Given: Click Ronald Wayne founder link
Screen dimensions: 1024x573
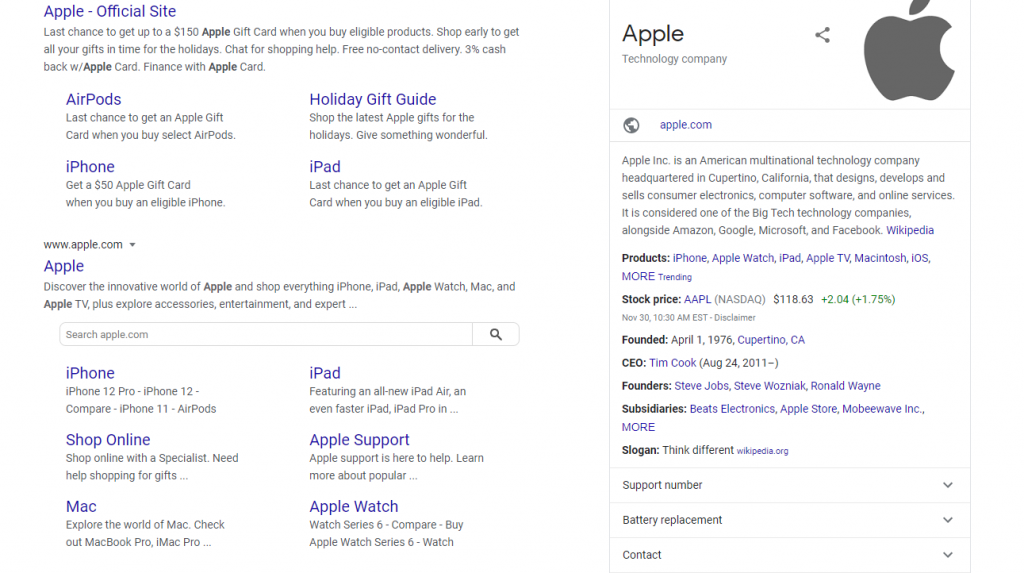Looking at the screenshot, I should pos(846,385).
